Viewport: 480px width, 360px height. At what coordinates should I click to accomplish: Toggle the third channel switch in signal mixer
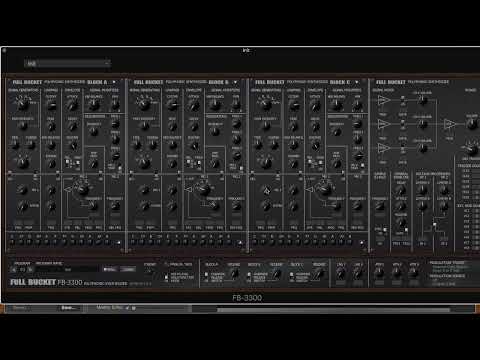pos(403,148)
